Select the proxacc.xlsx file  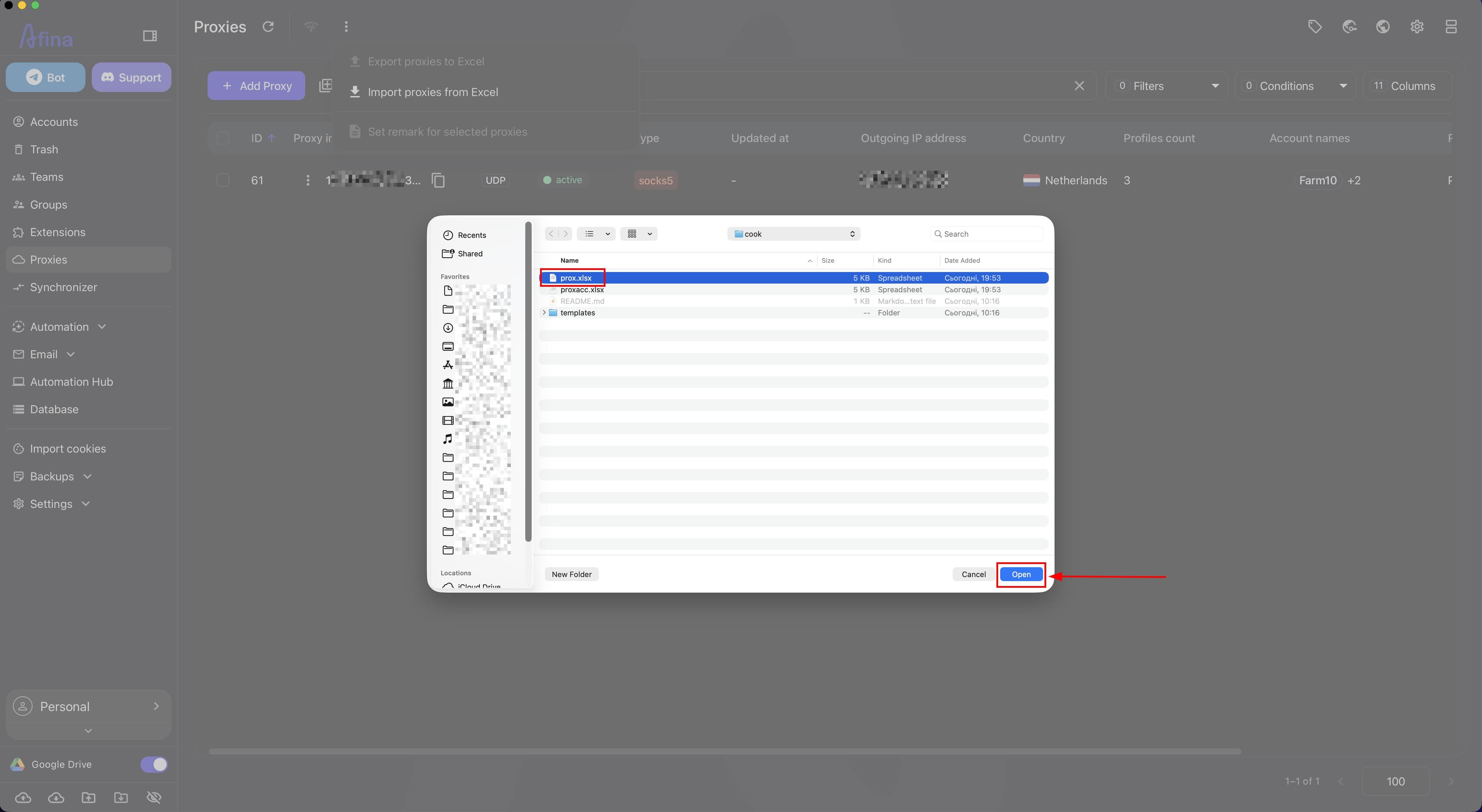click(793, 289)
